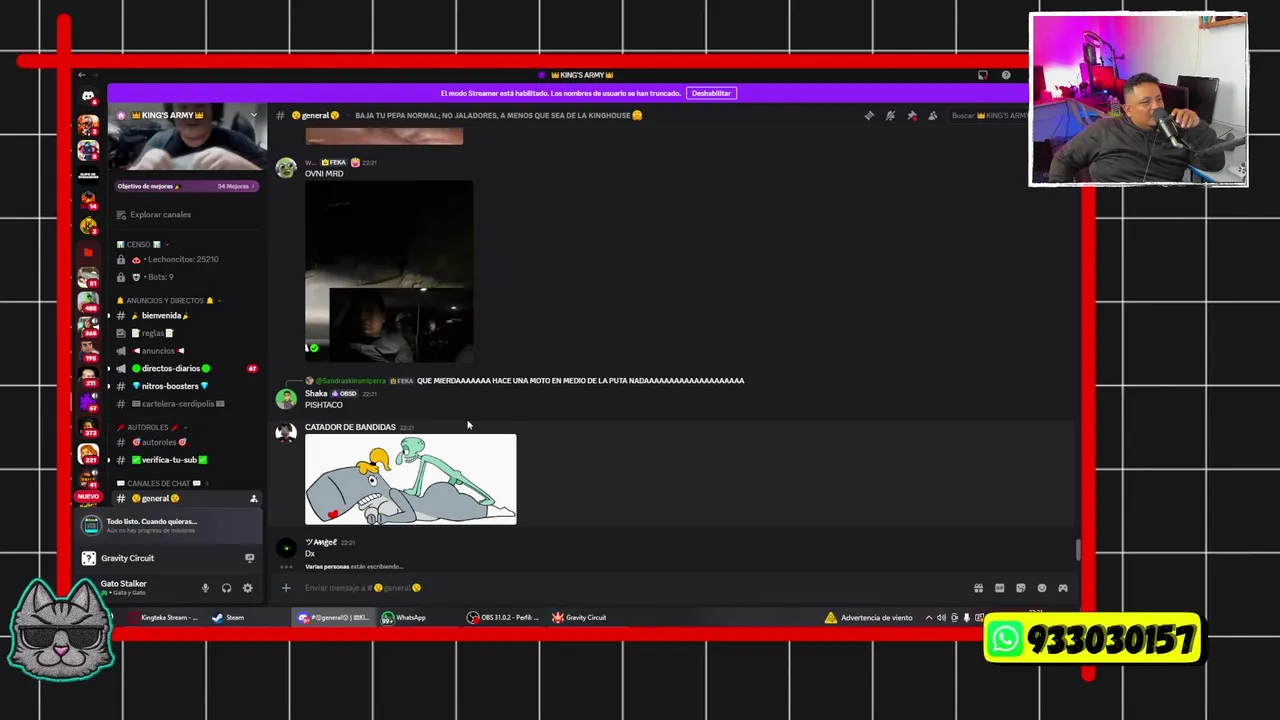This screenshot has height=720, width=1280.
Task: Open the Todo listo missions card
Action: [170, 525]
